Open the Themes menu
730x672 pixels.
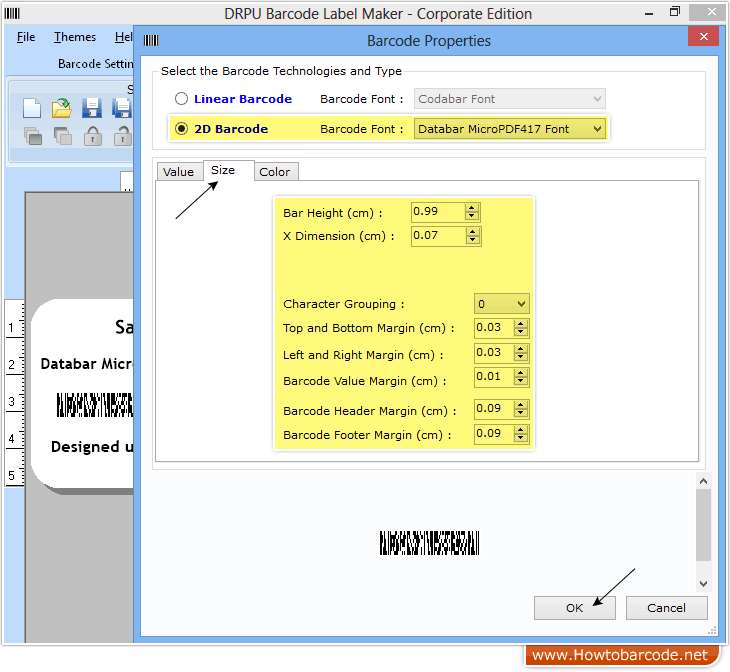pyautogui.click(x=75, y=37)
